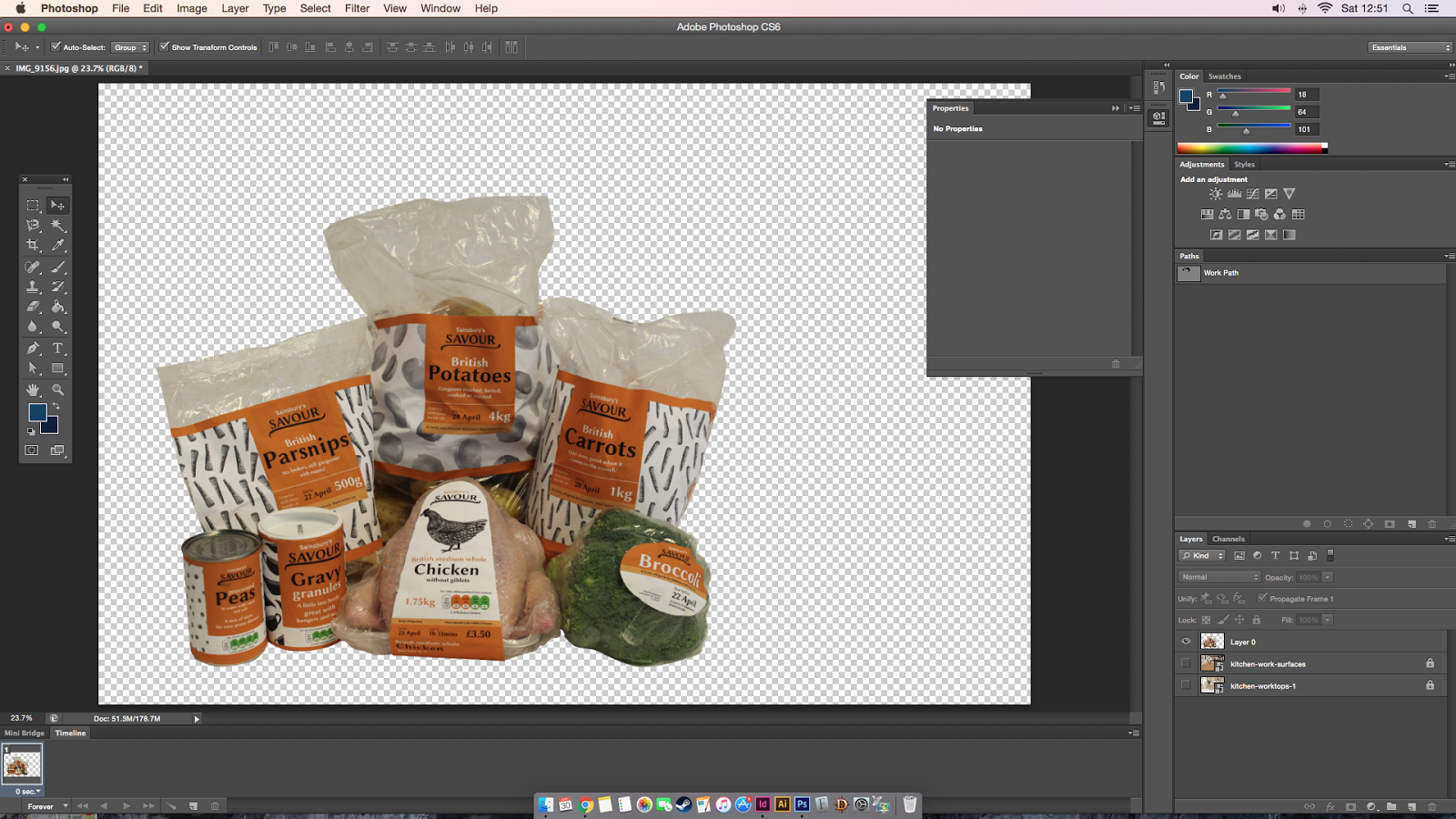Open the Layer menu

(235, 8)
